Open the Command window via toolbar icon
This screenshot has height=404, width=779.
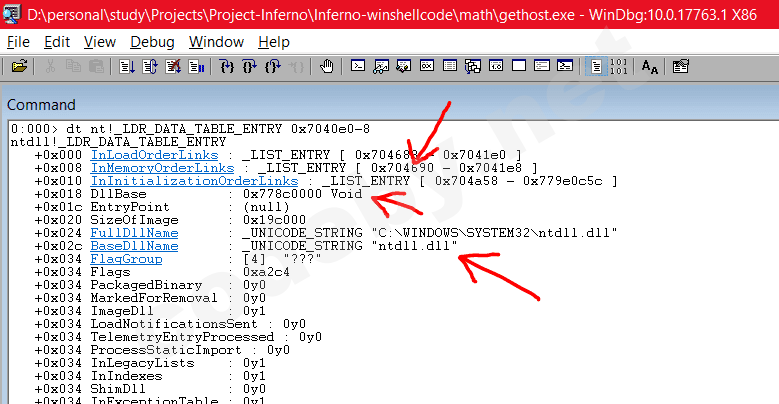click(x=358, y=66)
